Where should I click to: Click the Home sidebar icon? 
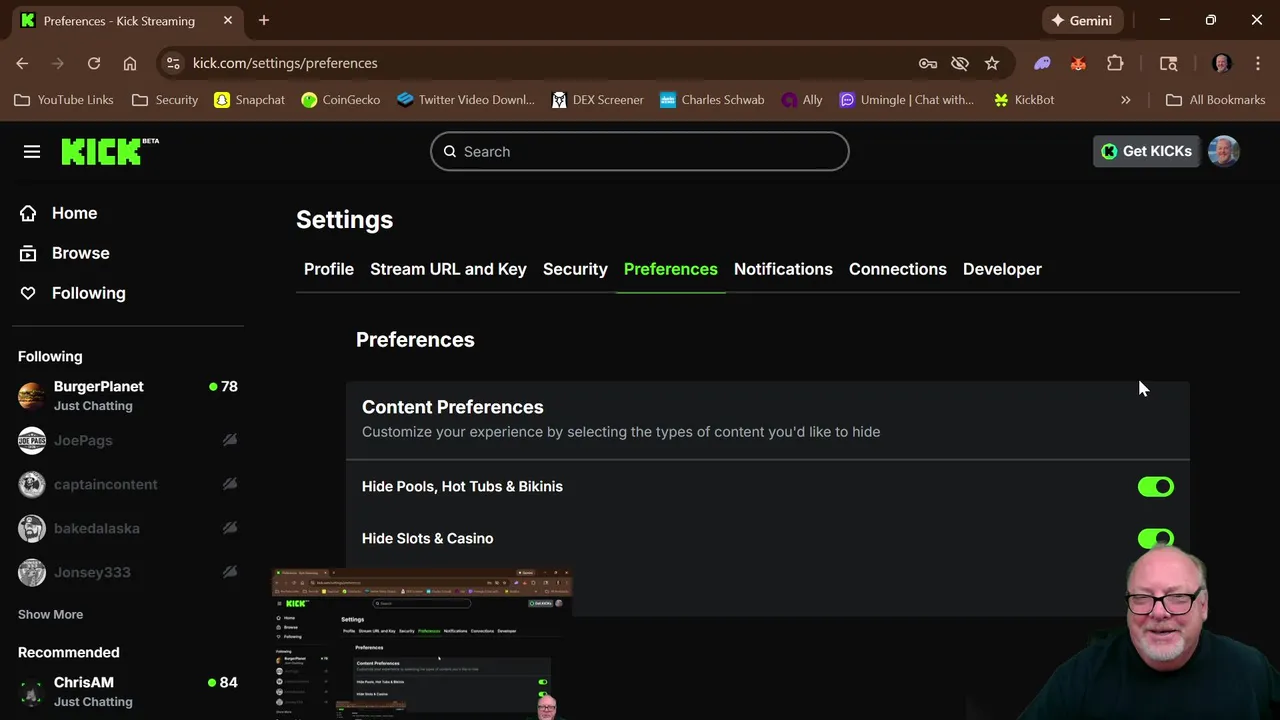28,213
